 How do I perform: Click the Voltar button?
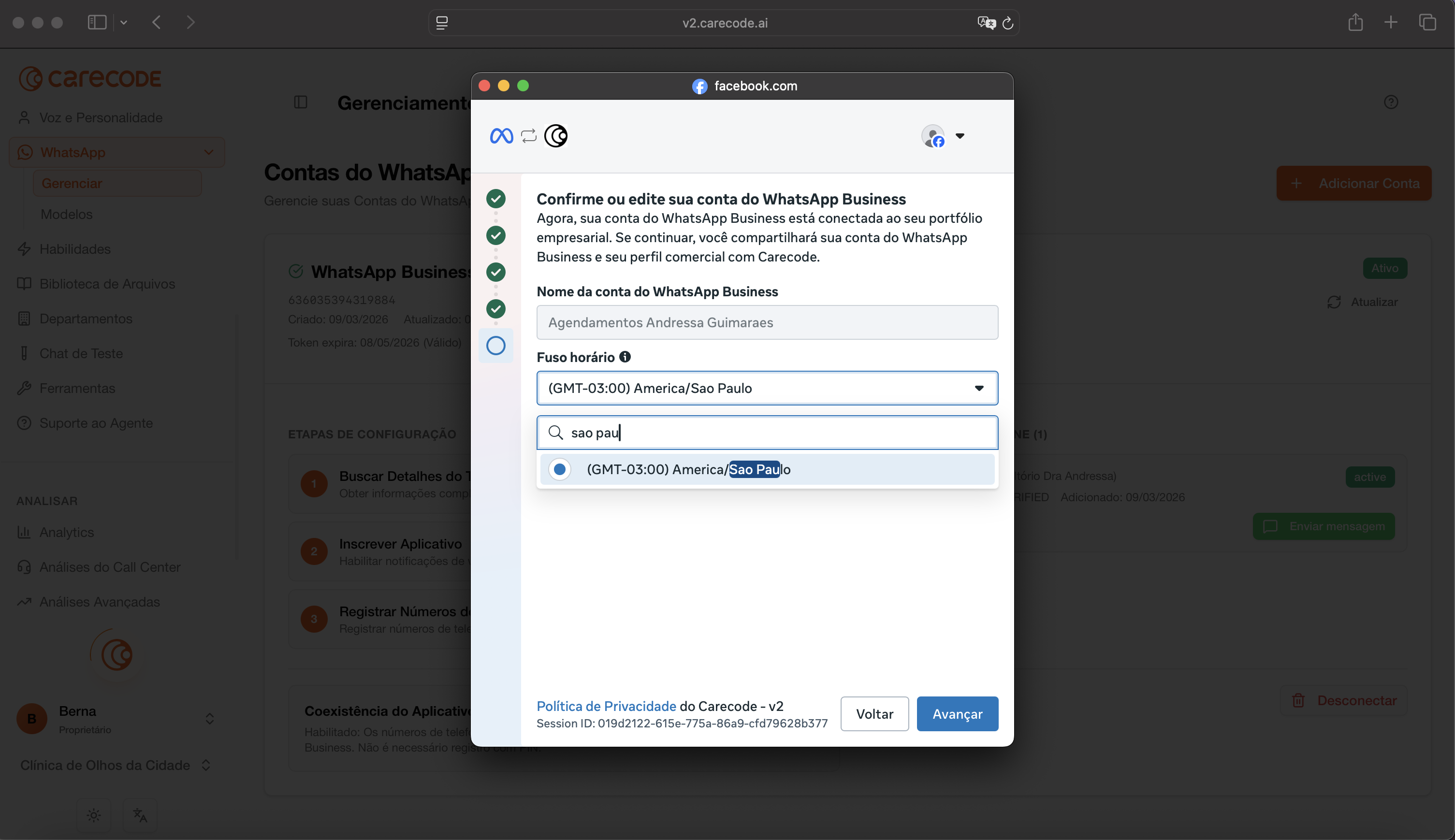tap(874, 714)
